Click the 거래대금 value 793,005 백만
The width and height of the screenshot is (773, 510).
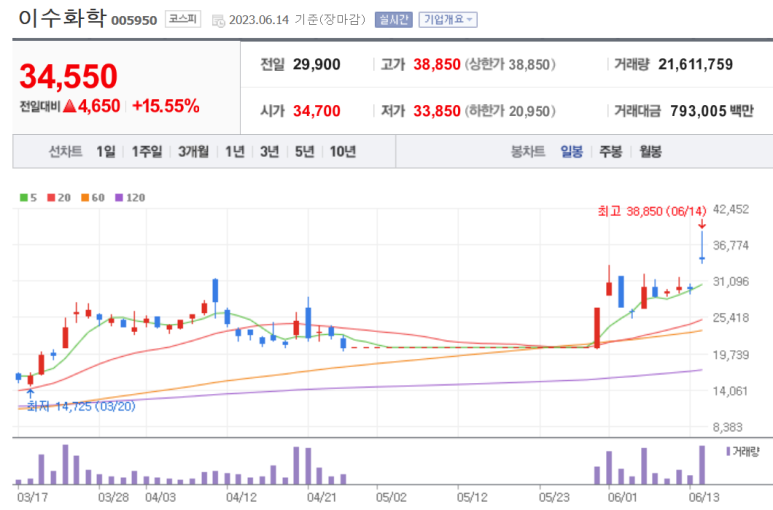coord(712,111)
